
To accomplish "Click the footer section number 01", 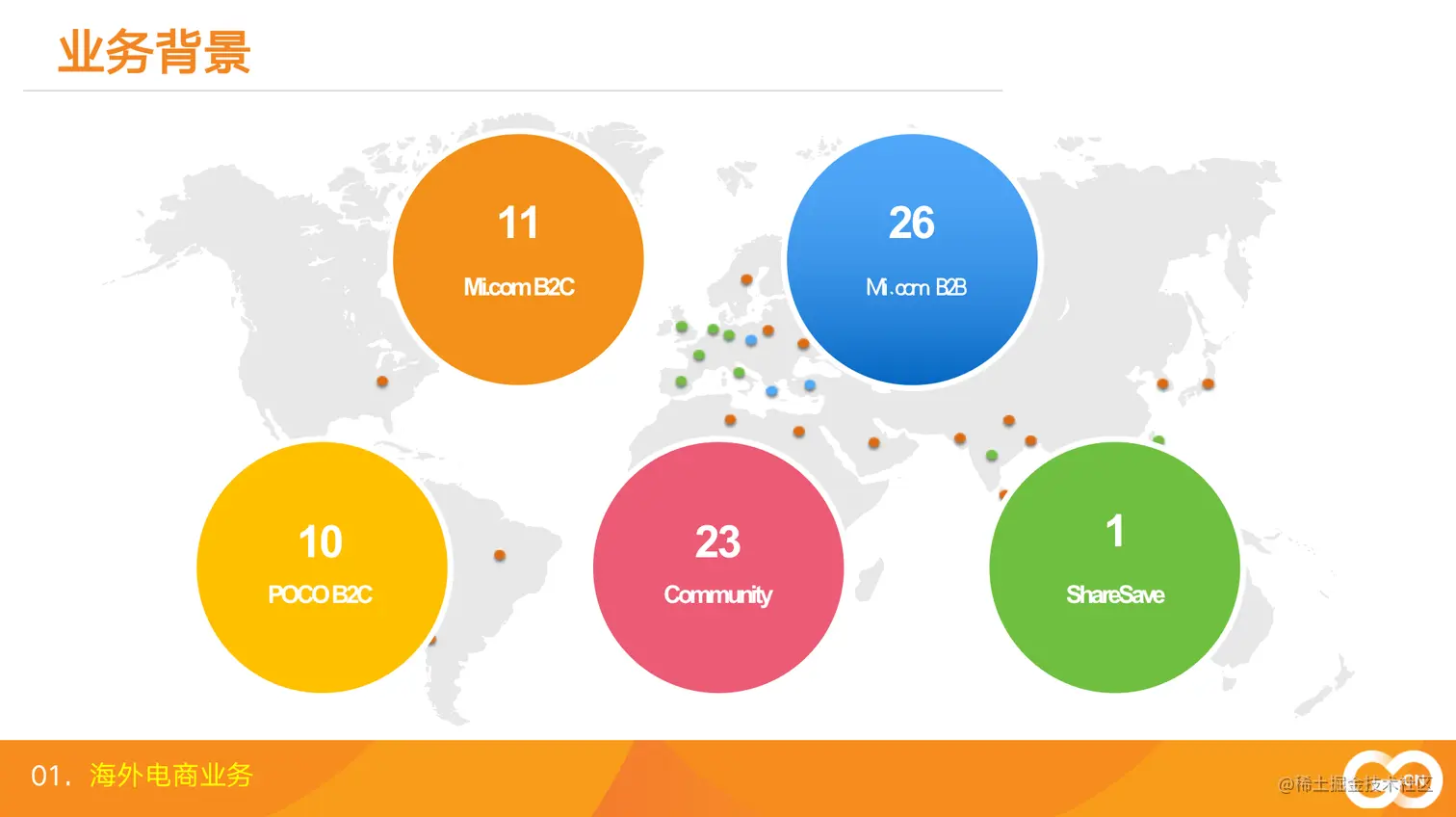I will pyautogui.click(x=52, y=777).
